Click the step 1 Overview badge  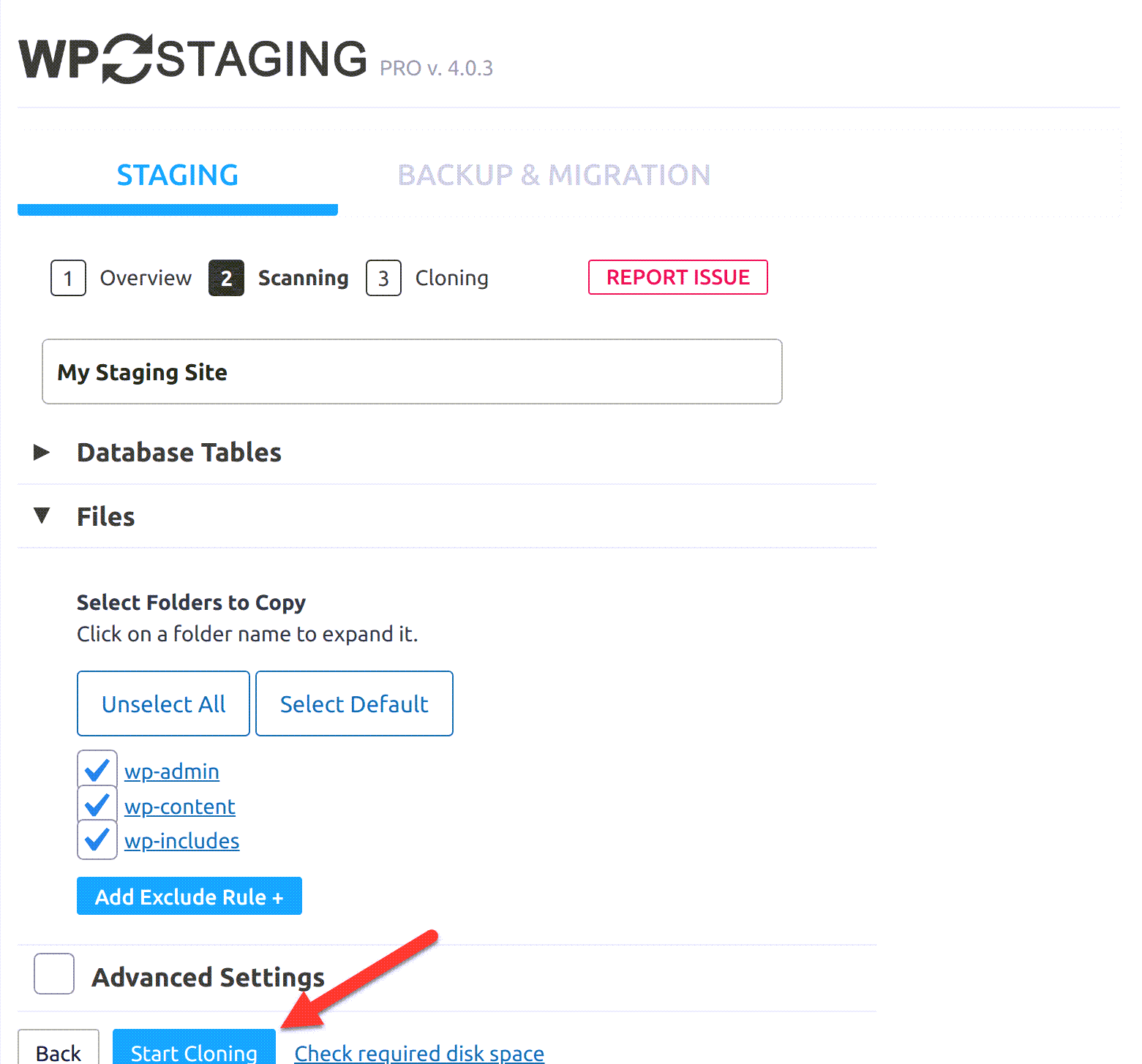coord(67,278)
